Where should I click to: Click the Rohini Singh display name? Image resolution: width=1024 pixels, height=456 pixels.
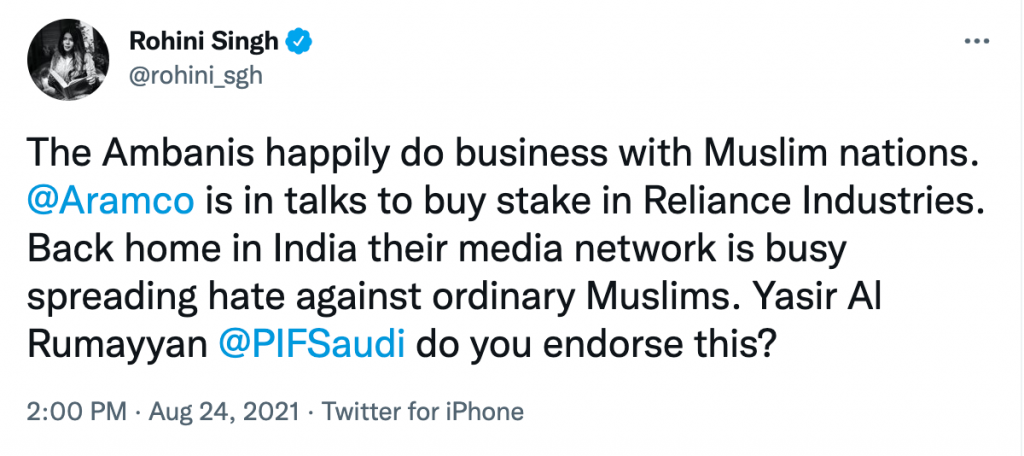pyautogui.click(x=205, y=42)
